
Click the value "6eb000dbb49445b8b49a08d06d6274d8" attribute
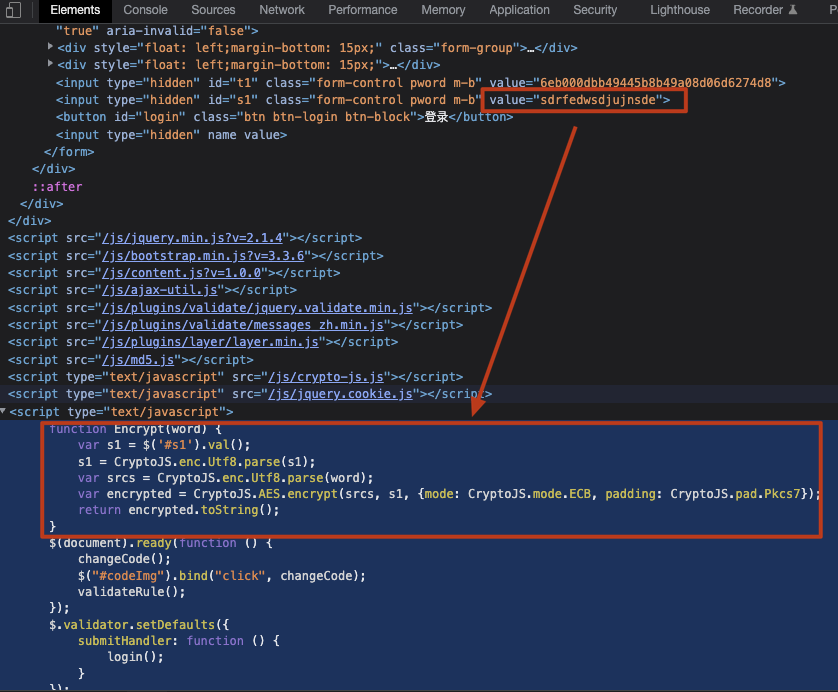tap(634, 83)
